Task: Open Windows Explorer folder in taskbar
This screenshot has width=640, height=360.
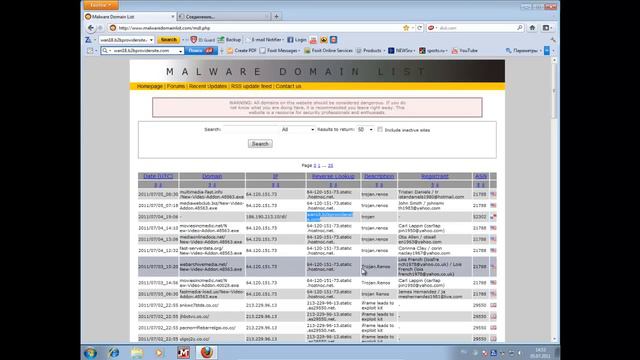Action: tap(137, 353)
